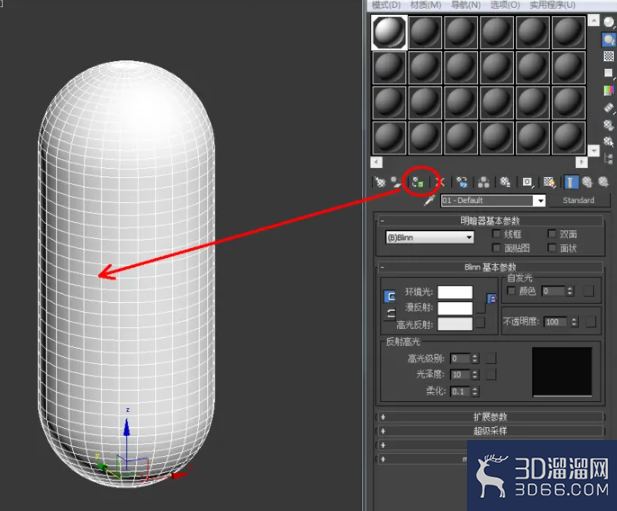Screen dimensions: 617x511
Task: Click the Make Unique icon
Action: pos(484,182)
